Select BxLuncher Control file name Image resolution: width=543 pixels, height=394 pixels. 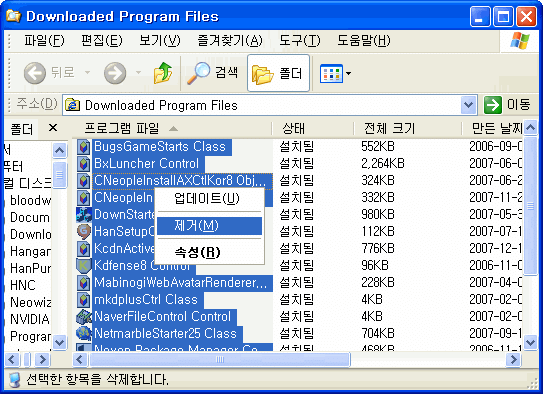147,164
